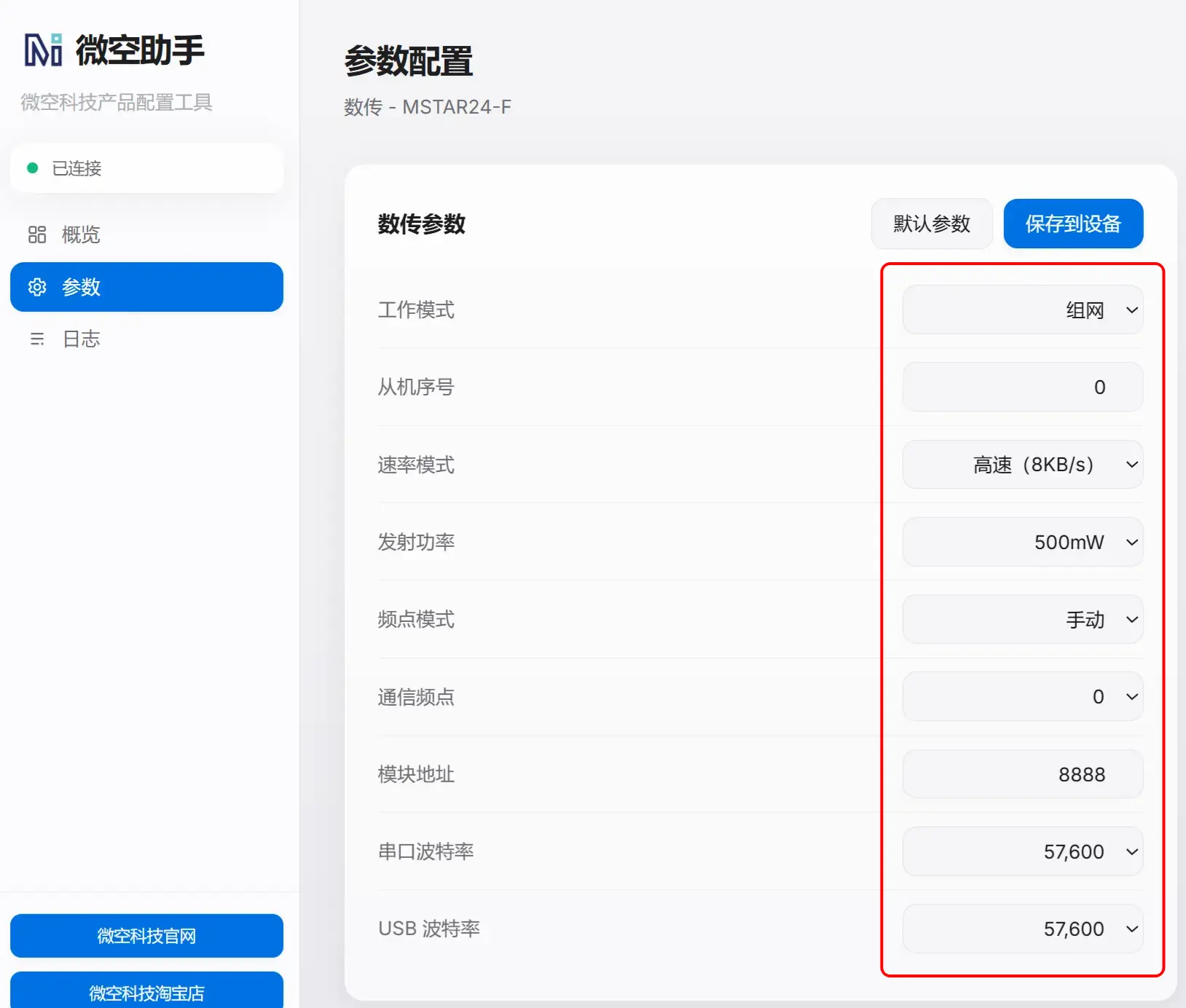
Task: Click the gear icon beside 参数
Action: [37, 287]
